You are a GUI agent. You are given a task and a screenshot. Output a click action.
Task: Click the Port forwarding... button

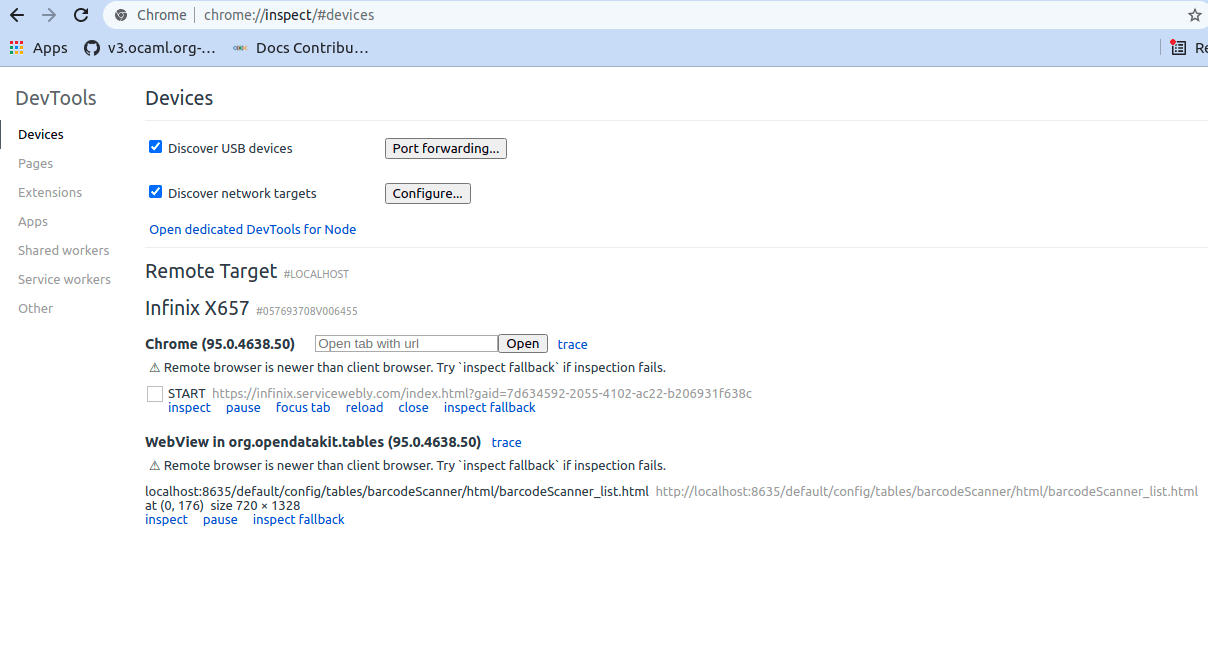click(x=446, y=148)
